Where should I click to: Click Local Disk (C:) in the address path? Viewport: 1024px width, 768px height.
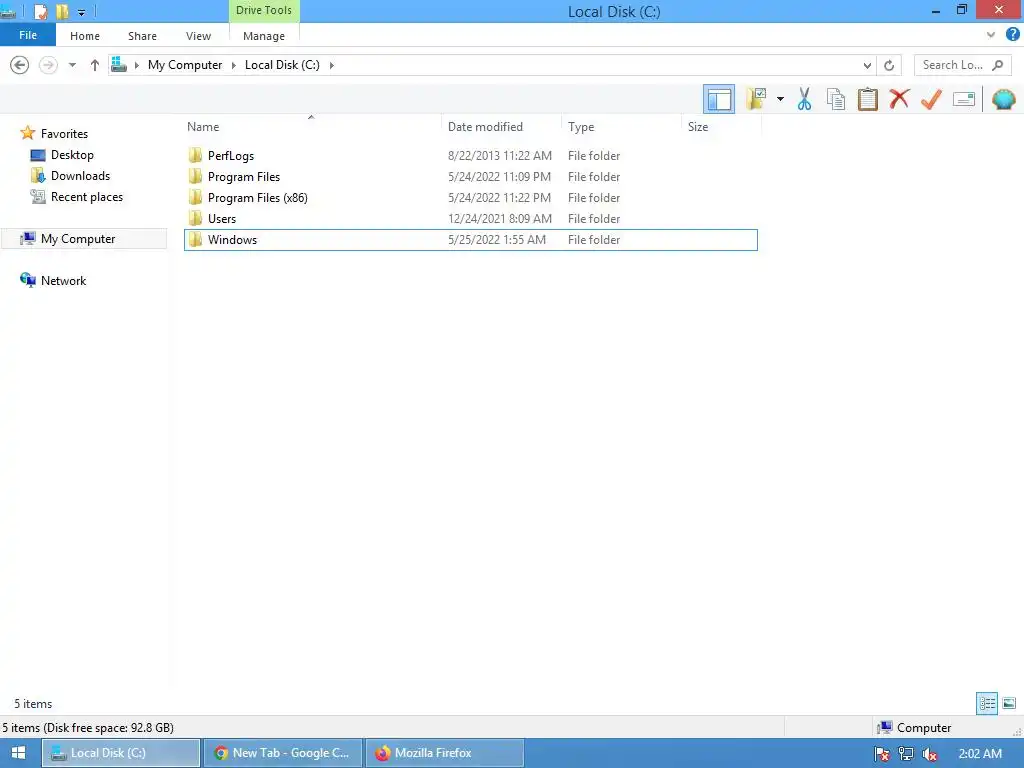click(282, 65)
